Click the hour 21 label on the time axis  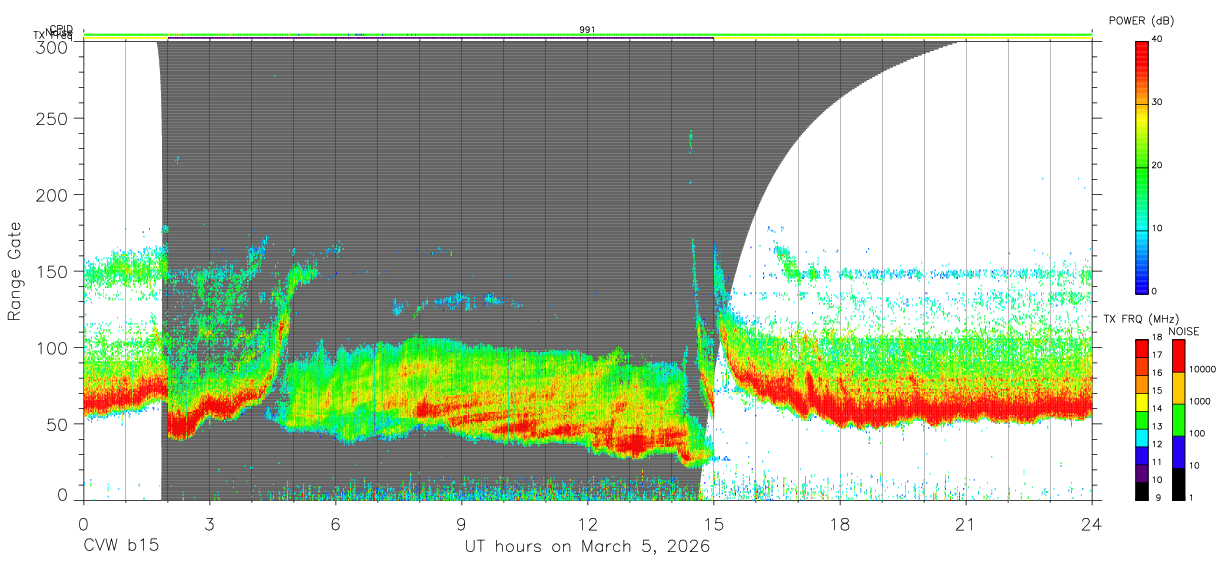click(965, 522)
